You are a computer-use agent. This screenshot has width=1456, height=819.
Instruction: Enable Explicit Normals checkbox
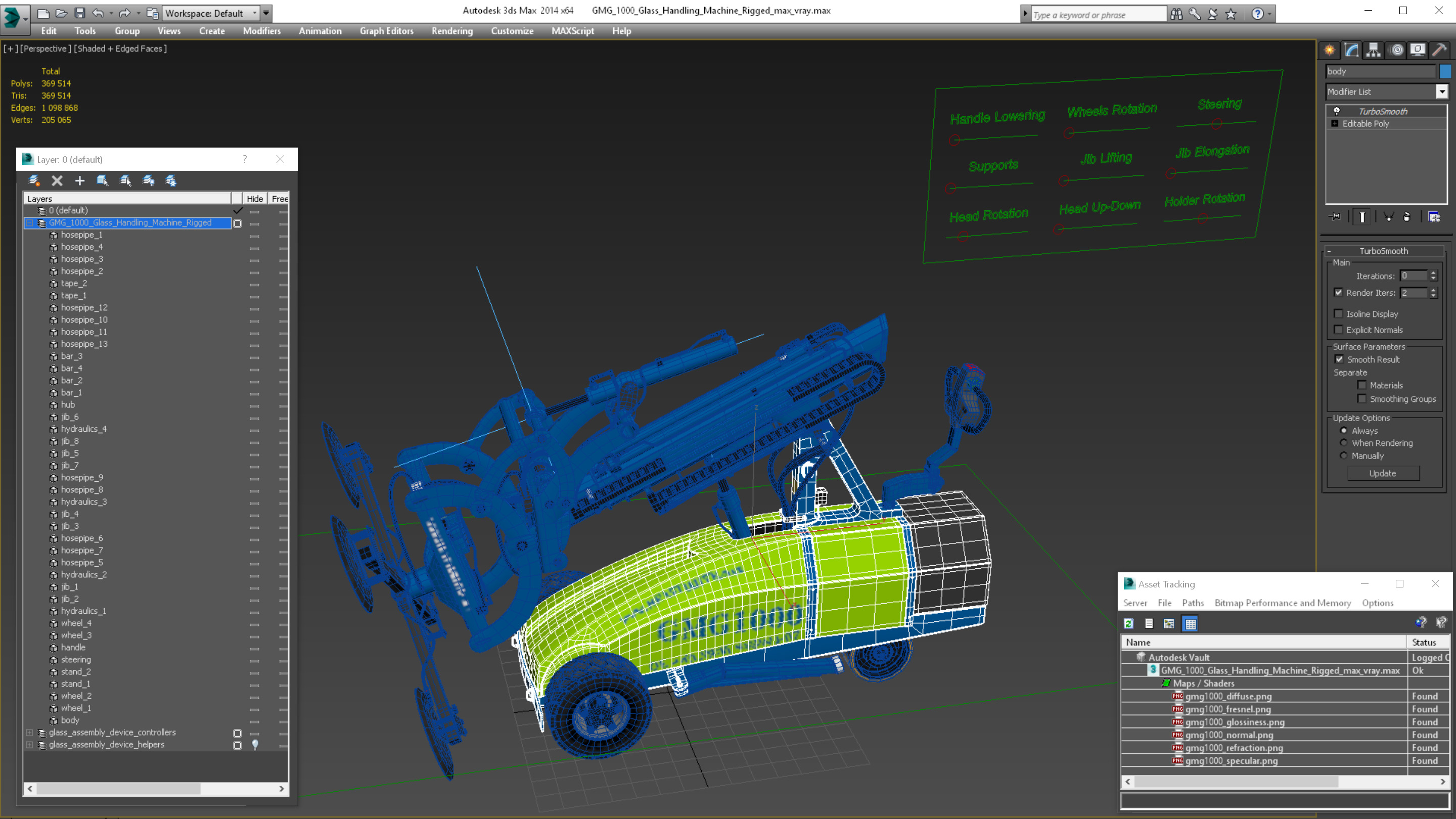(1338, 330)
